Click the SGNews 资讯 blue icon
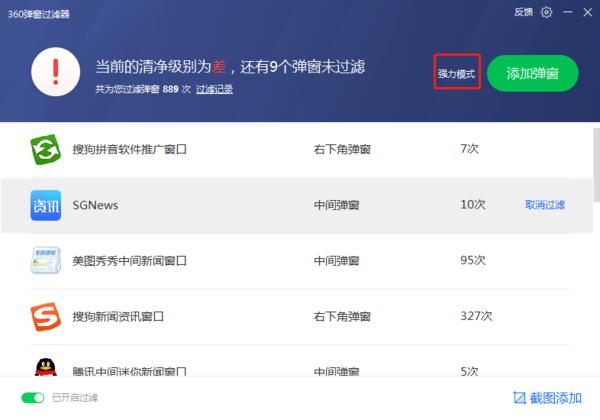600x420 pixels. tap(46, 205)
